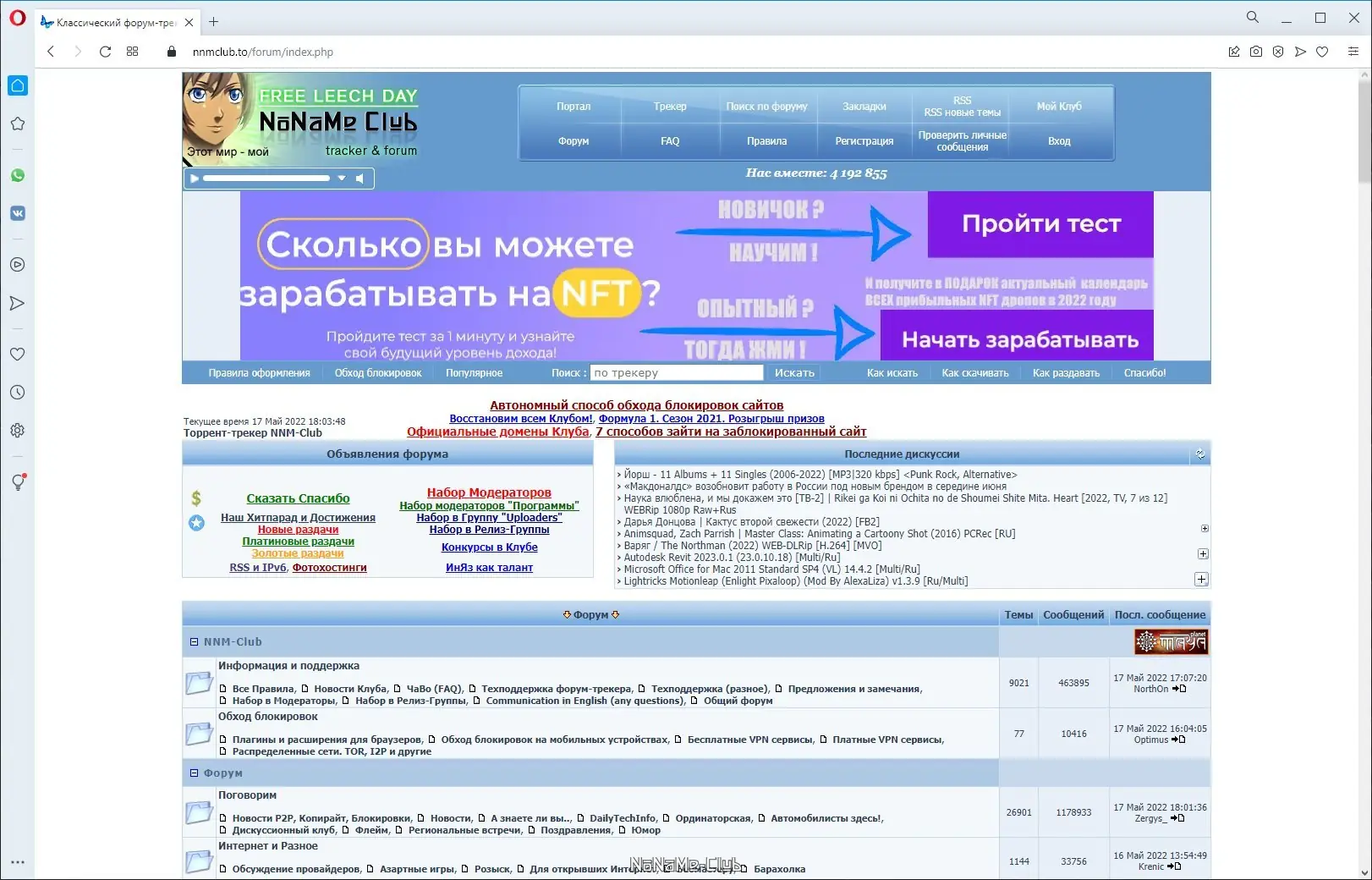Open Обход блокировок in blue bar
Image resolution: width=1372 pixels, height=880 pixels.
[x=377, y=373]
